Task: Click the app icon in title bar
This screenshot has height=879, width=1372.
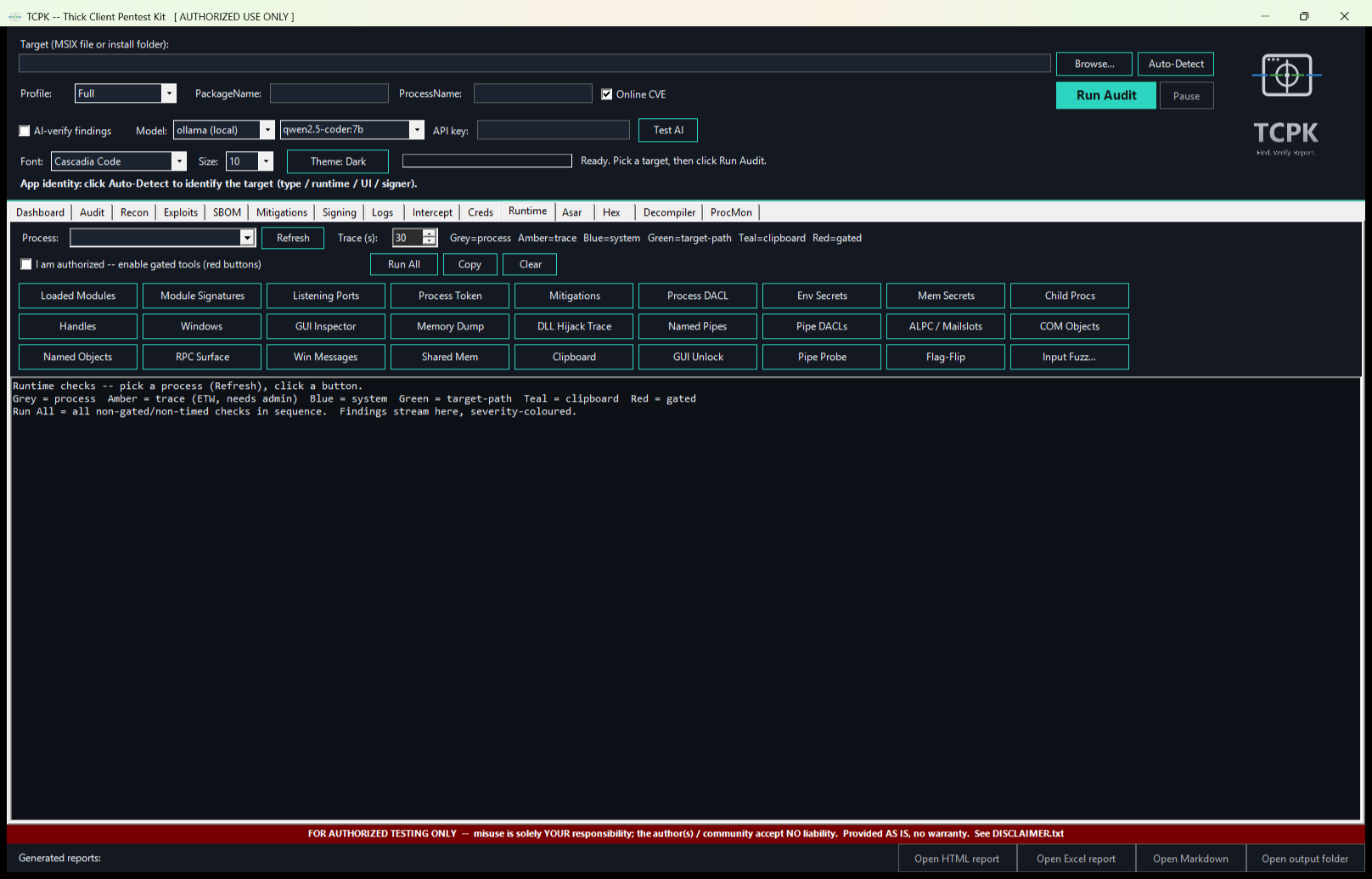Action: click(14, 16)
